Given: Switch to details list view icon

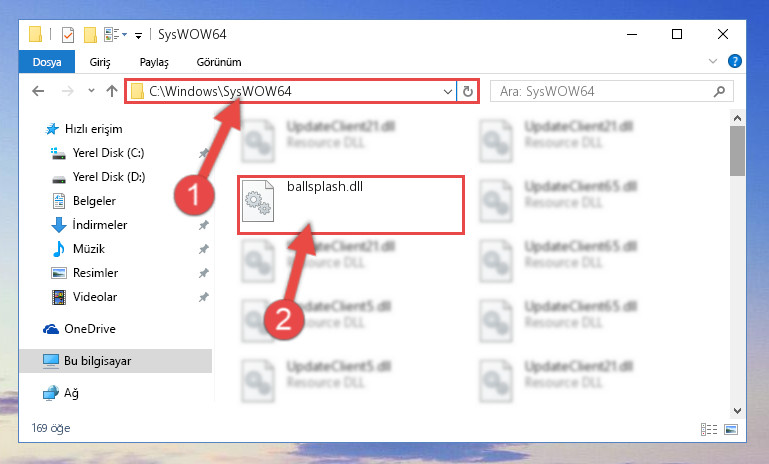Looking at the screenshot, I should coord(709,429).
